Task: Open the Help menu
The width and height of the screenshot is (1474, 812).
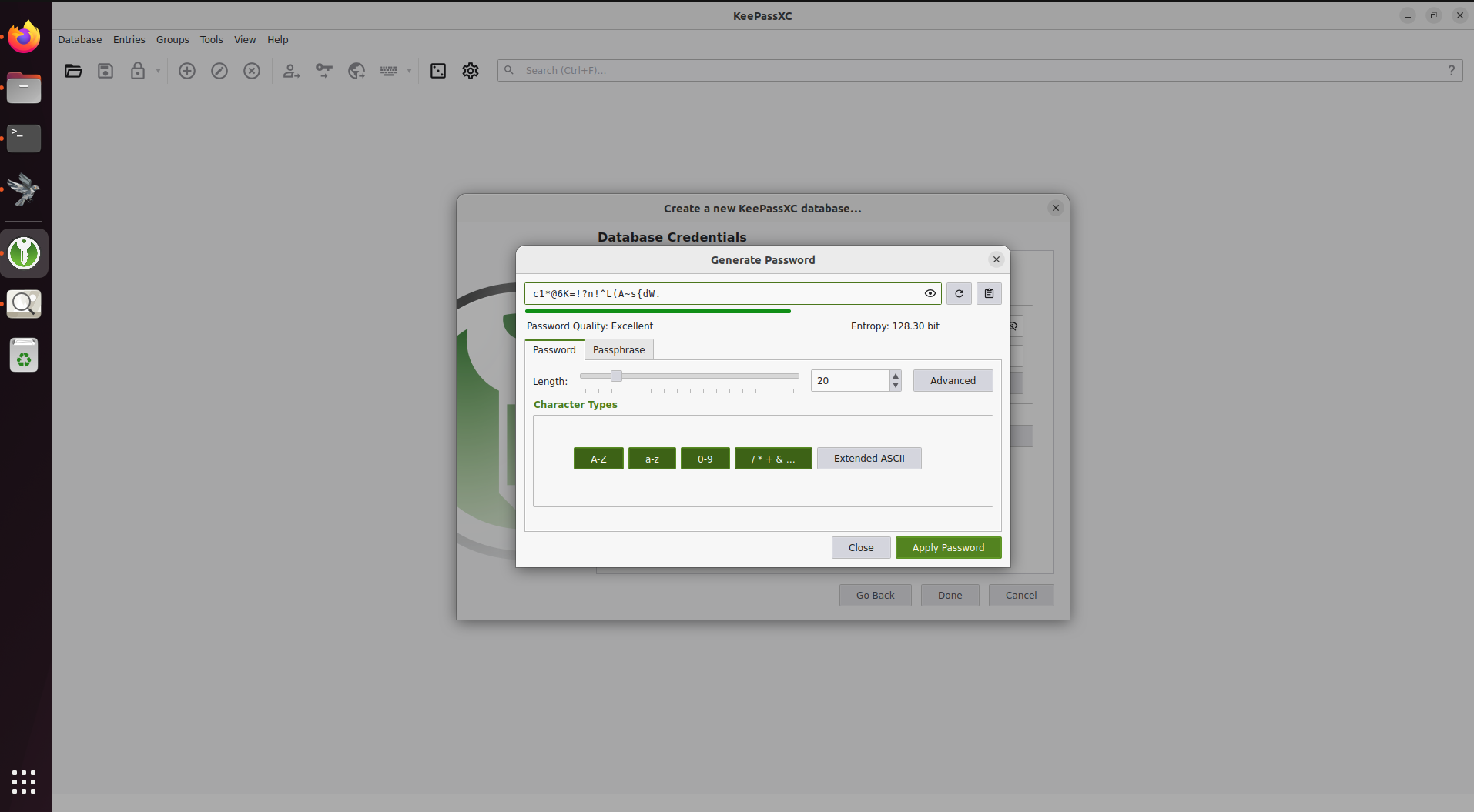Action: tap(278, 40)
